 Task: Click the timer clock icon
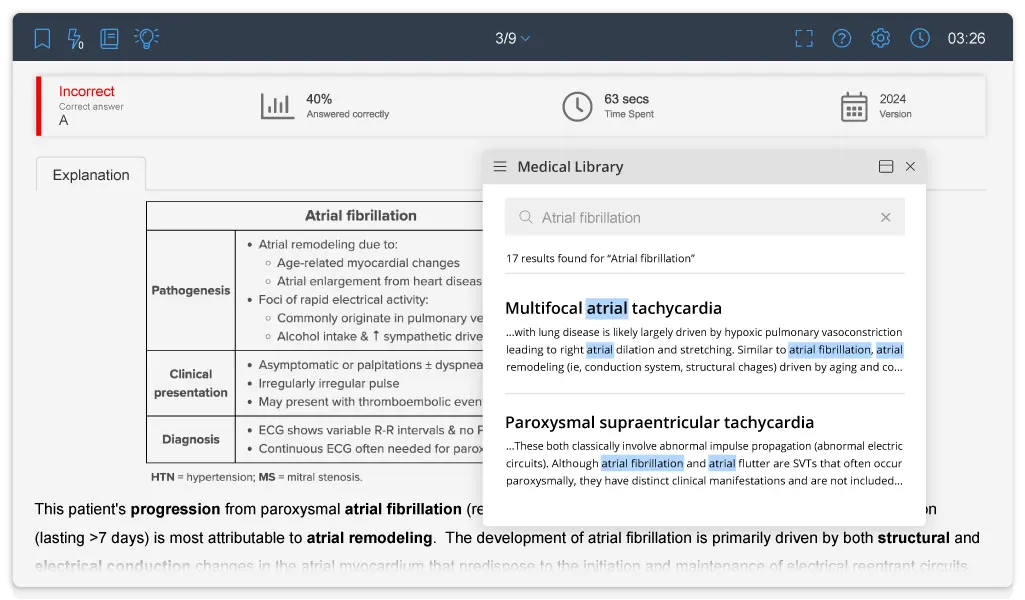(x=920, y=38)
